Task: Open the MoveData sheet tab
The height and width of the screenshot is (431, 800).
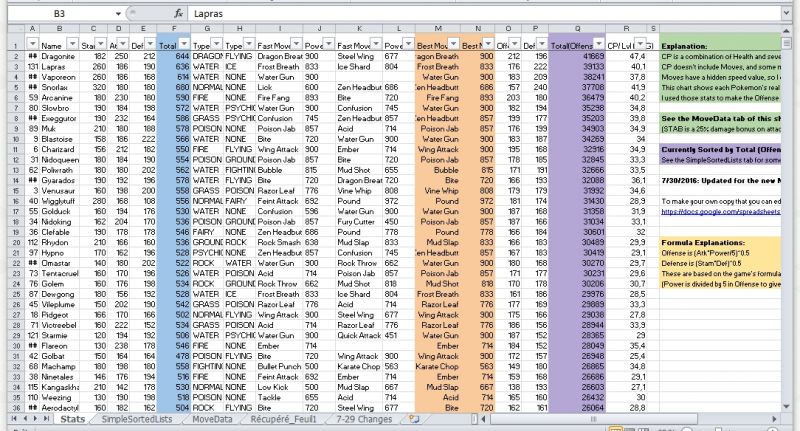Action: 211,418
